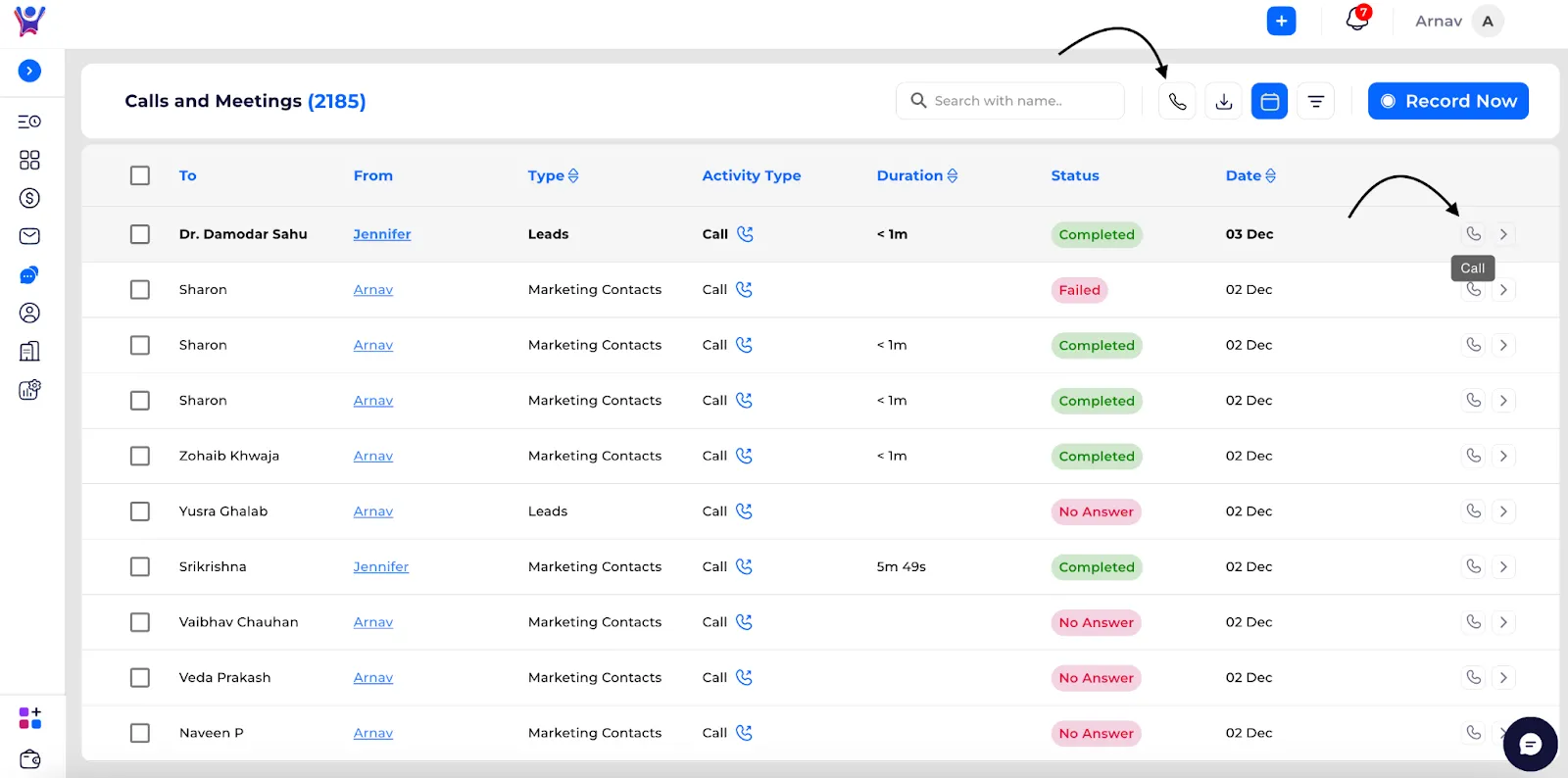1568x778 pixels.
Task: Open Jennifer link in Srikrishna row
Action: tap(381, 566)
